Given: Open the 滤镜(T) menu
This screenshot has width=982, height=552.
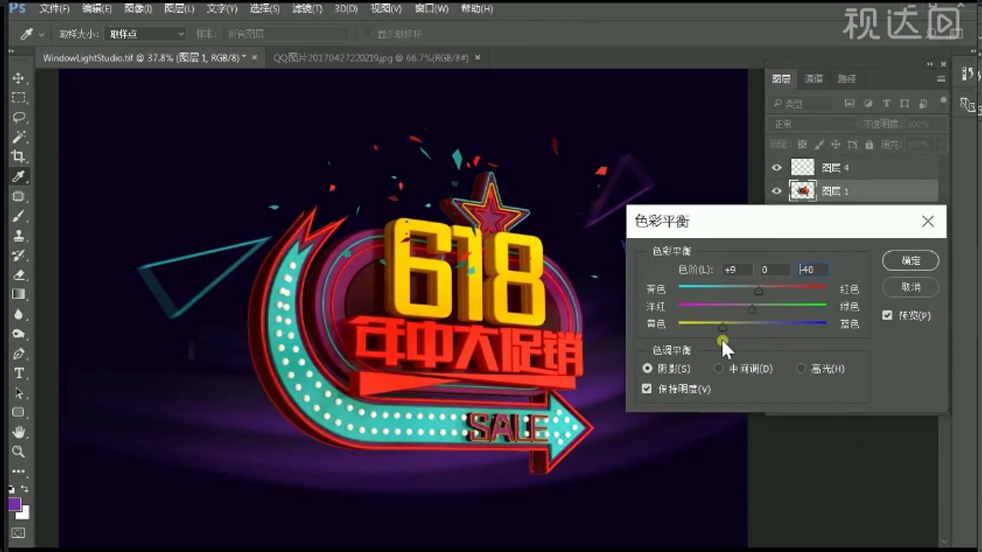Looking at the screenshot, I should [307, 9].
